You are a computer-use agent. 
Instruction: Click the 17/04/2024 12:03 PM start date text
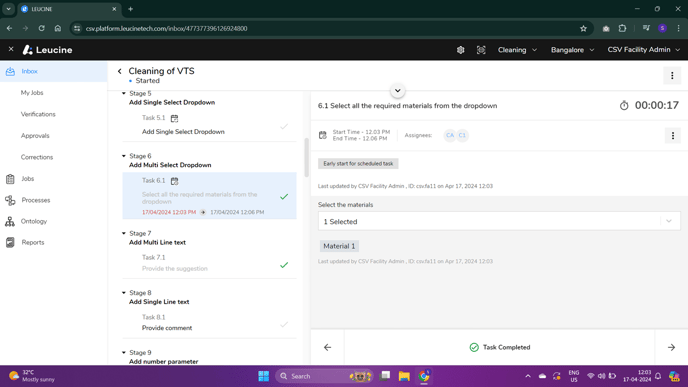(169, 212)
